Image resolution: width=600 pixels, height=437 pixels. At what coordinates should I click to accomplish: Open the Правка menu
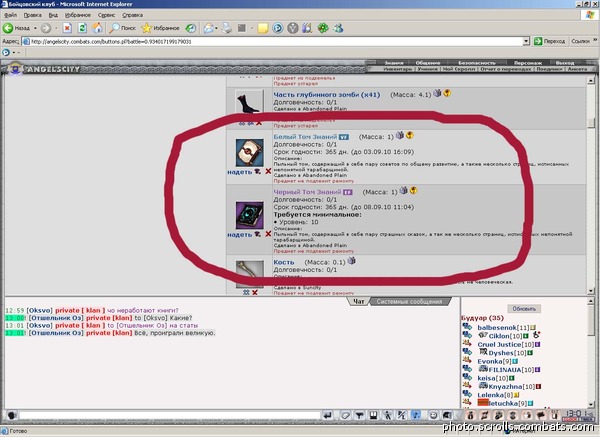33,15
